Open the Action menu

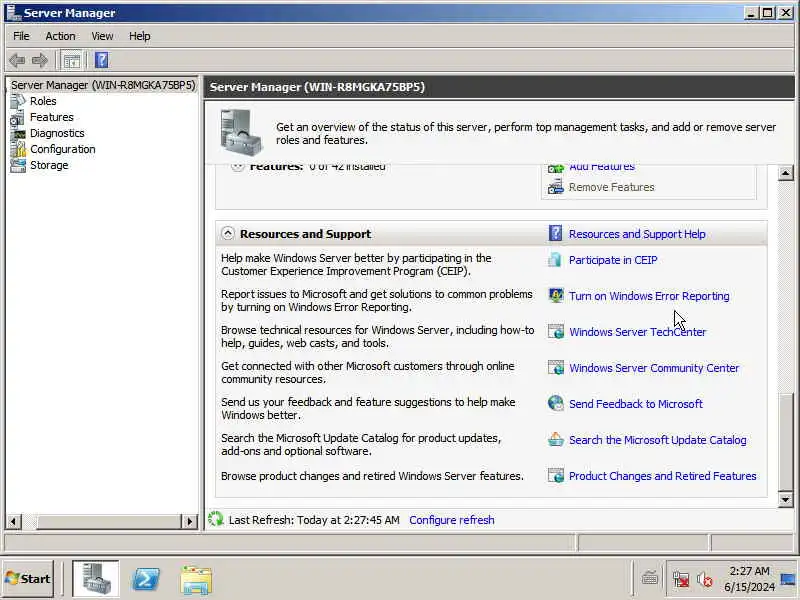(60, 36)
